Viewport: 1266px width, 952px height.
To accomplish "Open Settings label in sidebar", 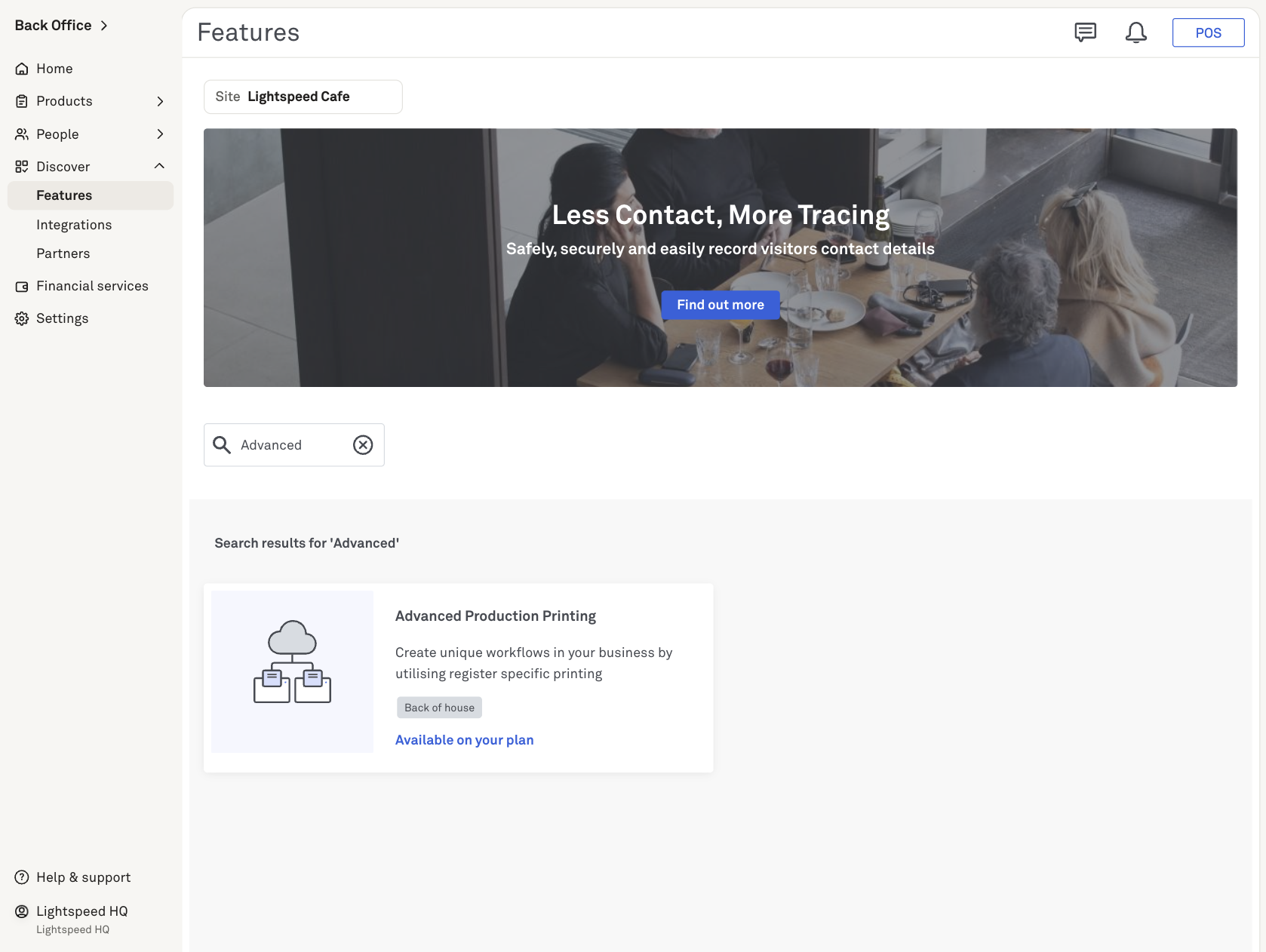I will [62, 318].
